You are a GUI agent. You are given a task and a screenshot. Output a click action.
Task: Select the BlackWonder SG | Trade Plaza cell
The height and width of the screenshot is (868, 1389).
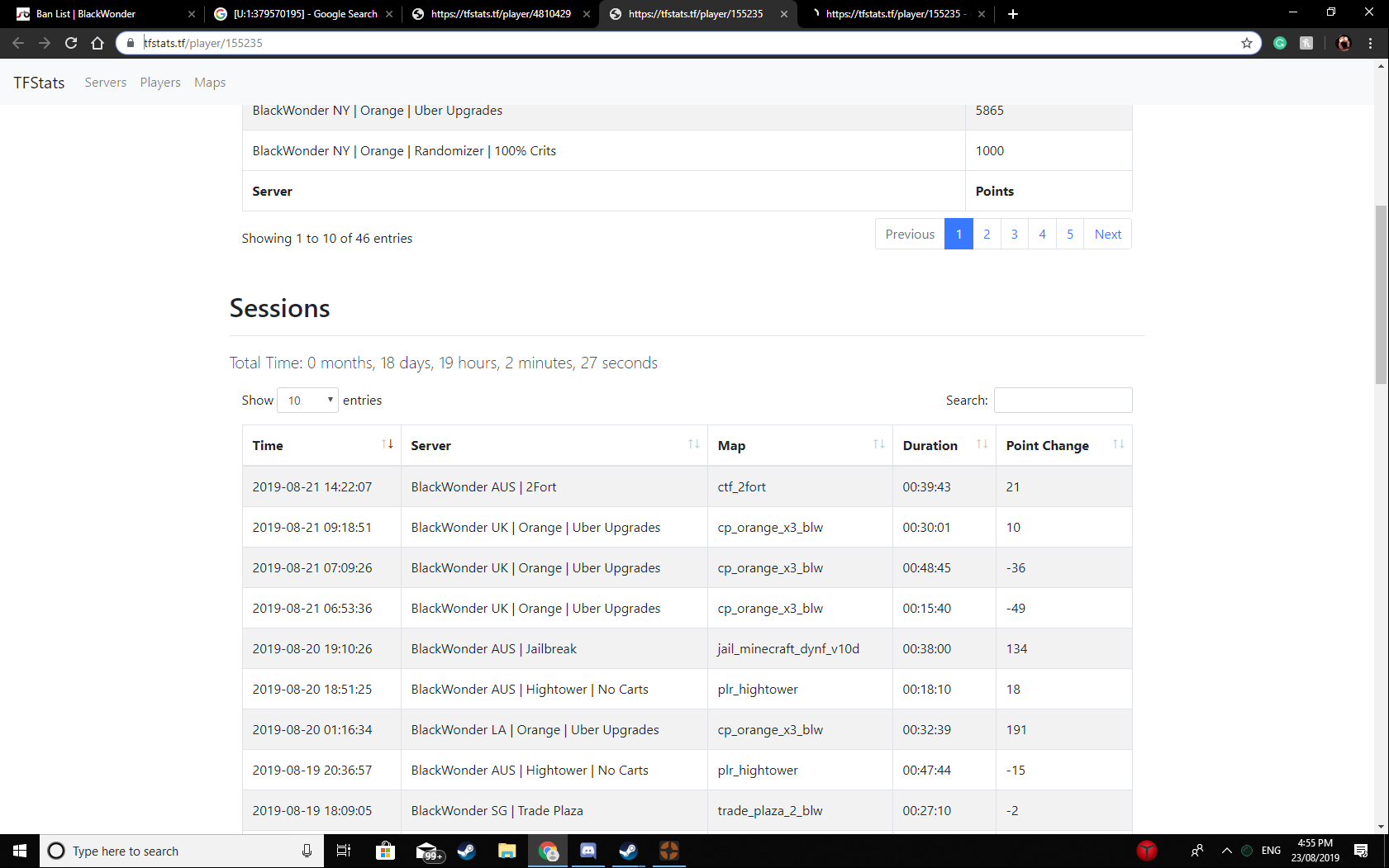[x=554, y=810]
